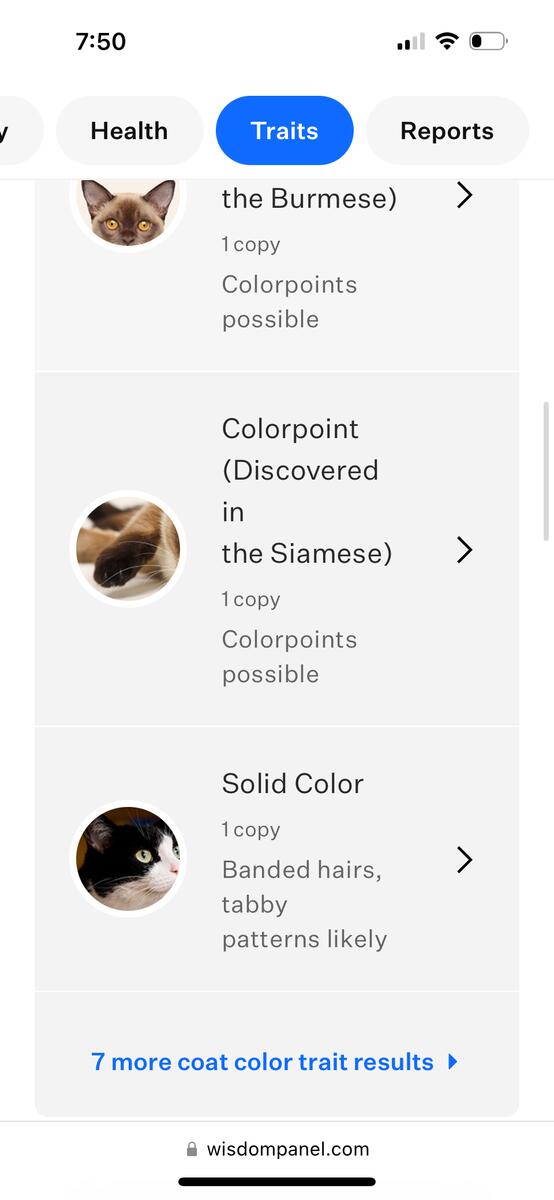Image resolution: width=554 pixels, height=1200 pixels.
Task: Open the Health tab
Action: [x=129, y=131]
